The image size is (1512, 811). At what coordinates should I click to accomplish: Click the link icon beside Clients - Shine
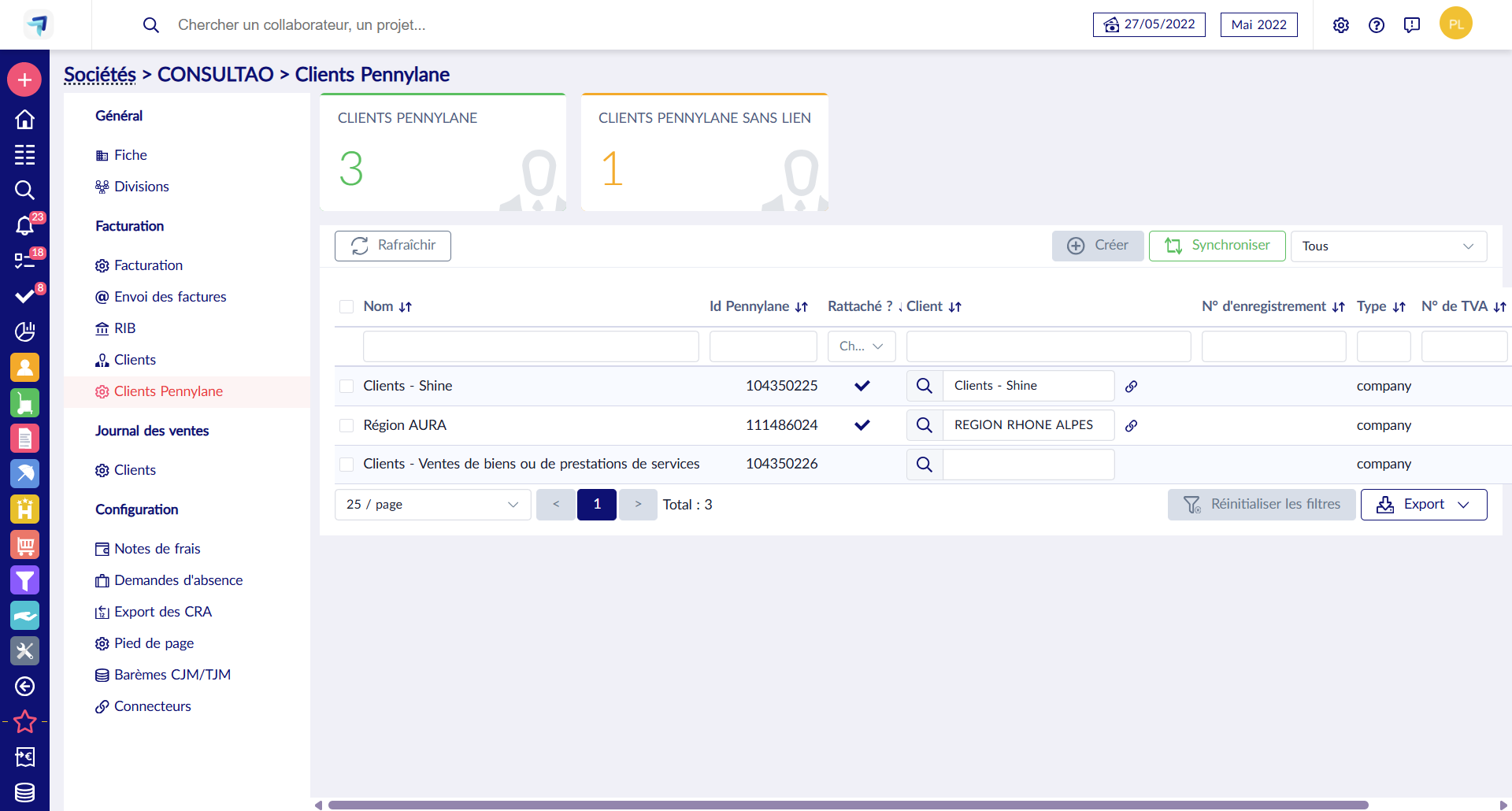coord(1131,387)
